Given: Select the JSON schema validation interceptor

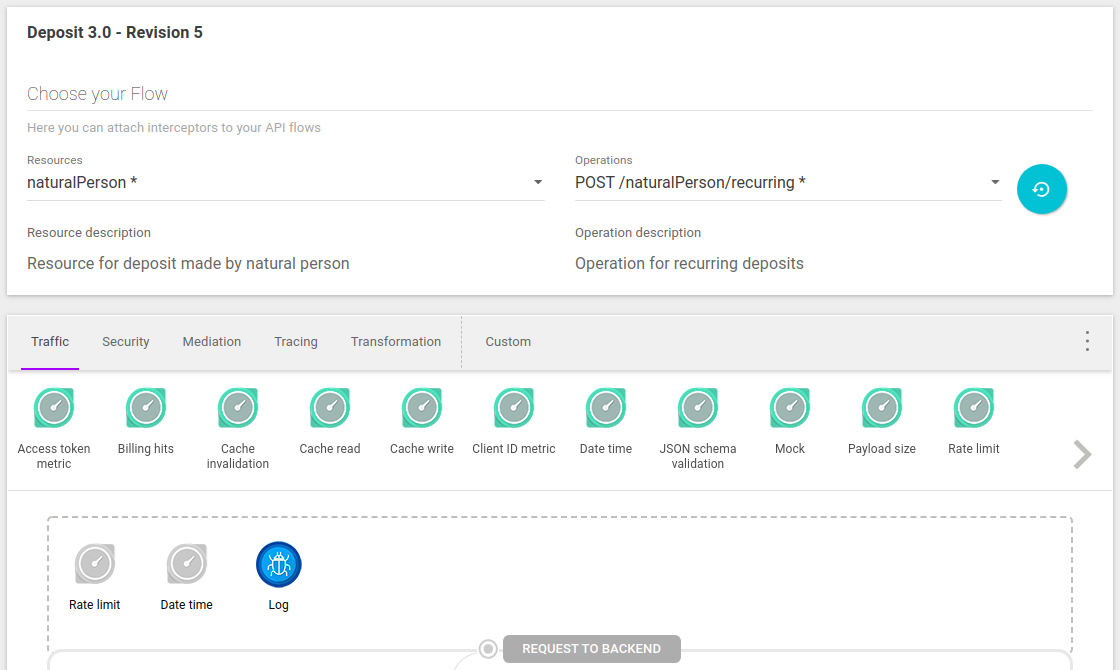Looking at the screenshot, I should click(x=698, y=408).
